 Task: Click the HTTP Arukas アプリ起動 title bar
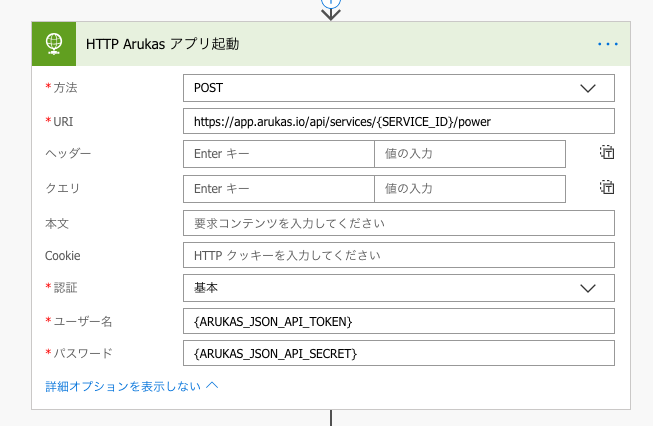tap(300, 44)
